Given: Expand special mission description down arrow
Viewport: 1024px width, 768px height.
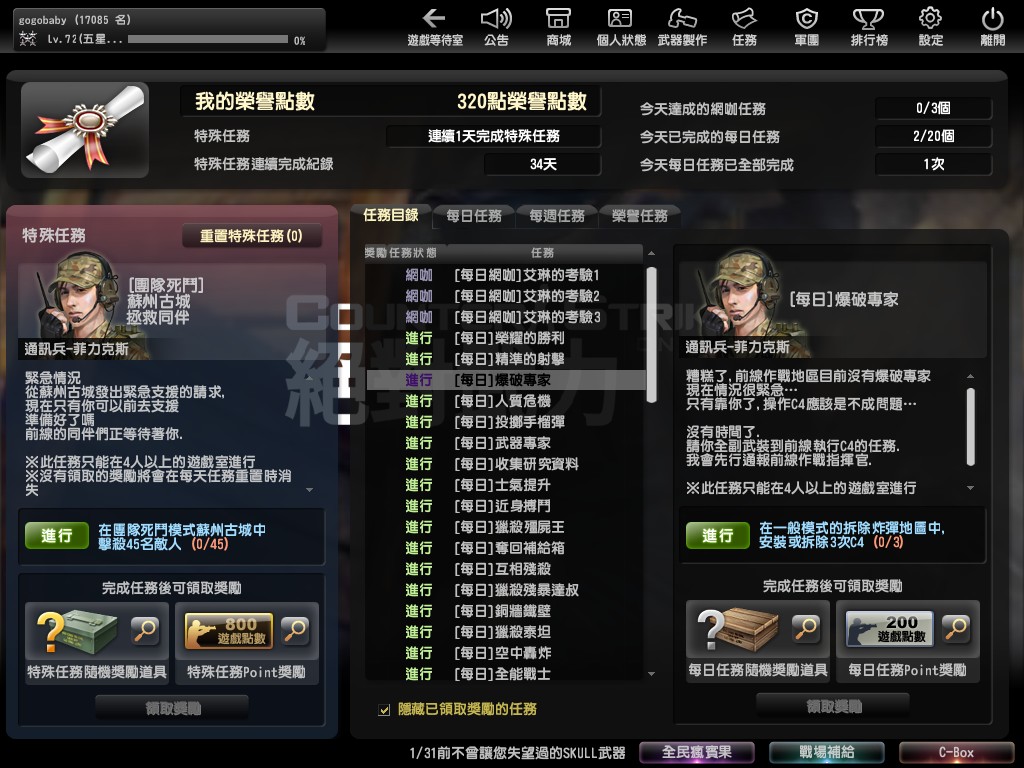Looking at the screenshot, I should click(x=310, y=490).
